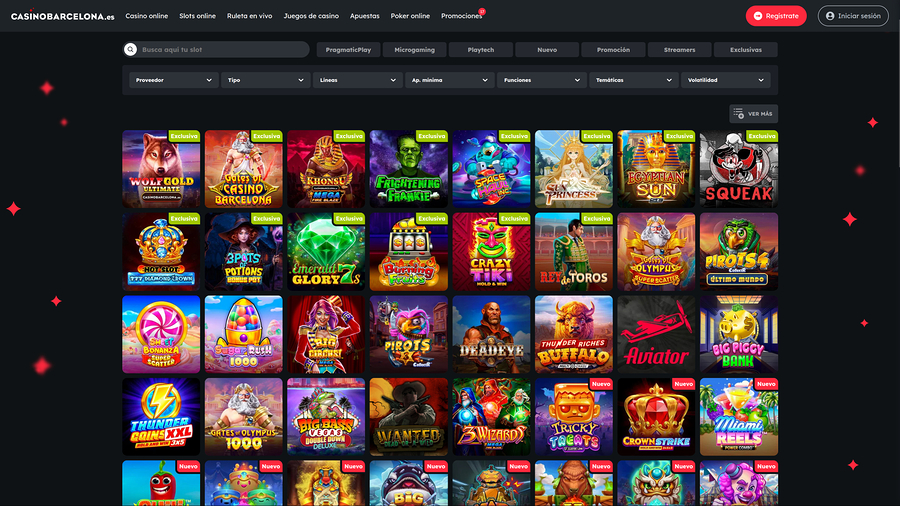Viewport: 900px width, 506px height.
Task: Click Iniciar sesión button
Action: 853,16
